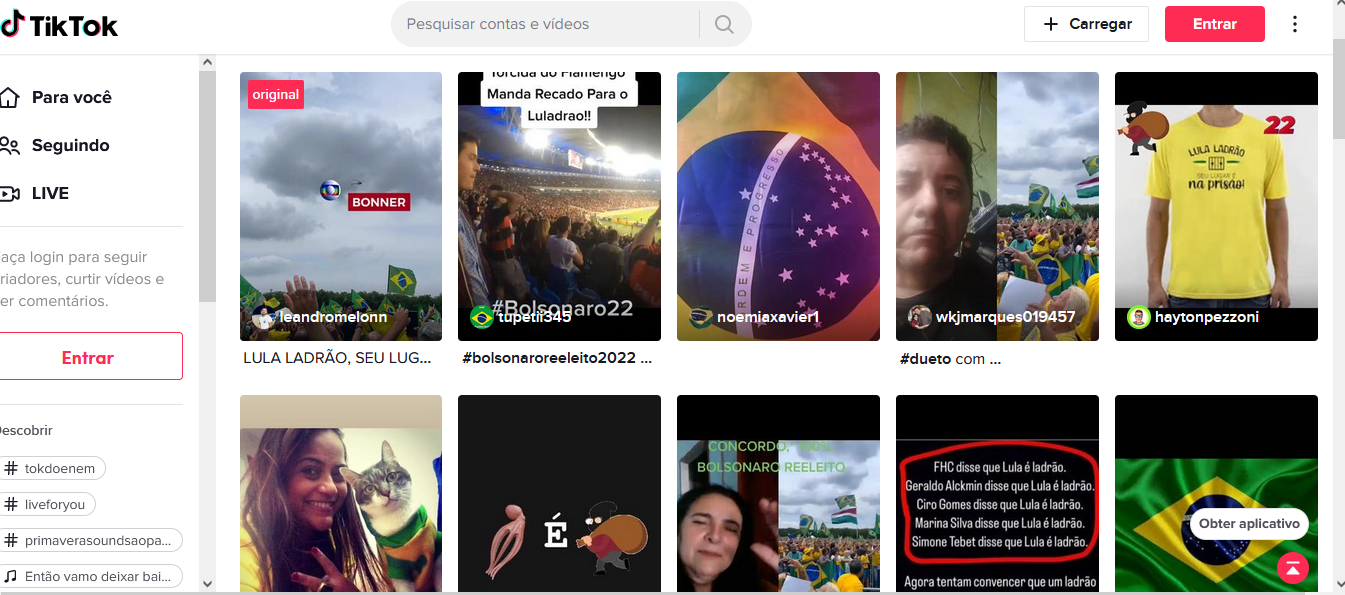Image resolution: width=1345 pixels, height=595 pixels.
Task: Open leandromelonn's BONNER video thumbnail
Action: (x=341, y=206)
